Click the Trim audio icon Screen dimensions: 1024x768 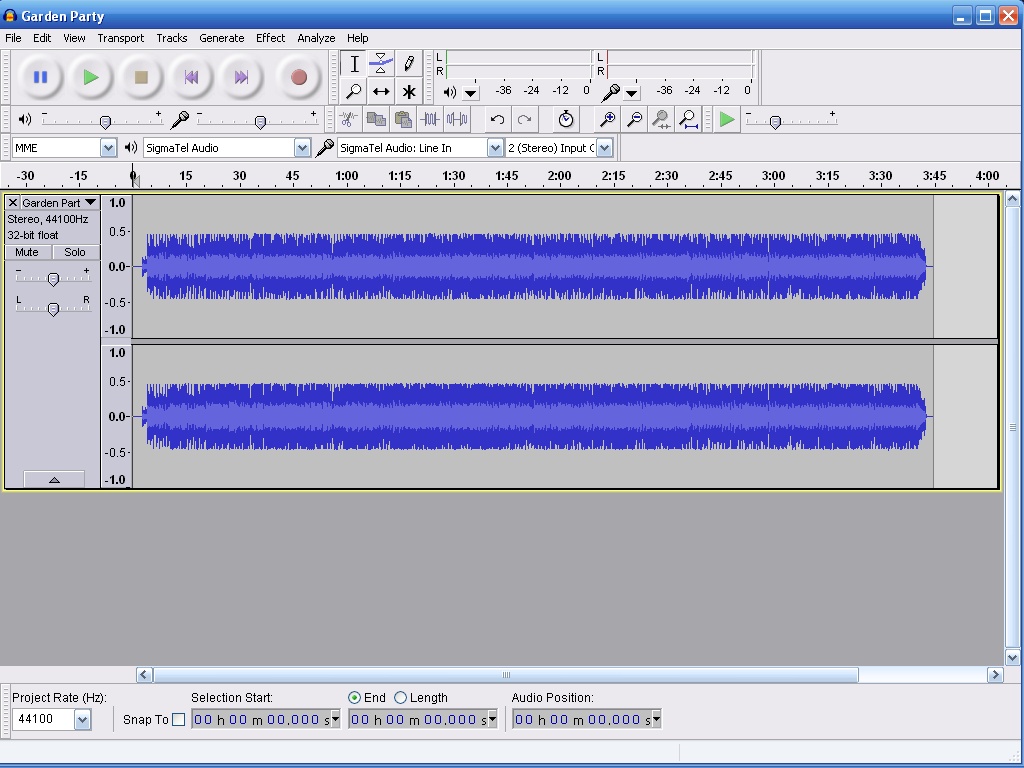click(430, 119)
